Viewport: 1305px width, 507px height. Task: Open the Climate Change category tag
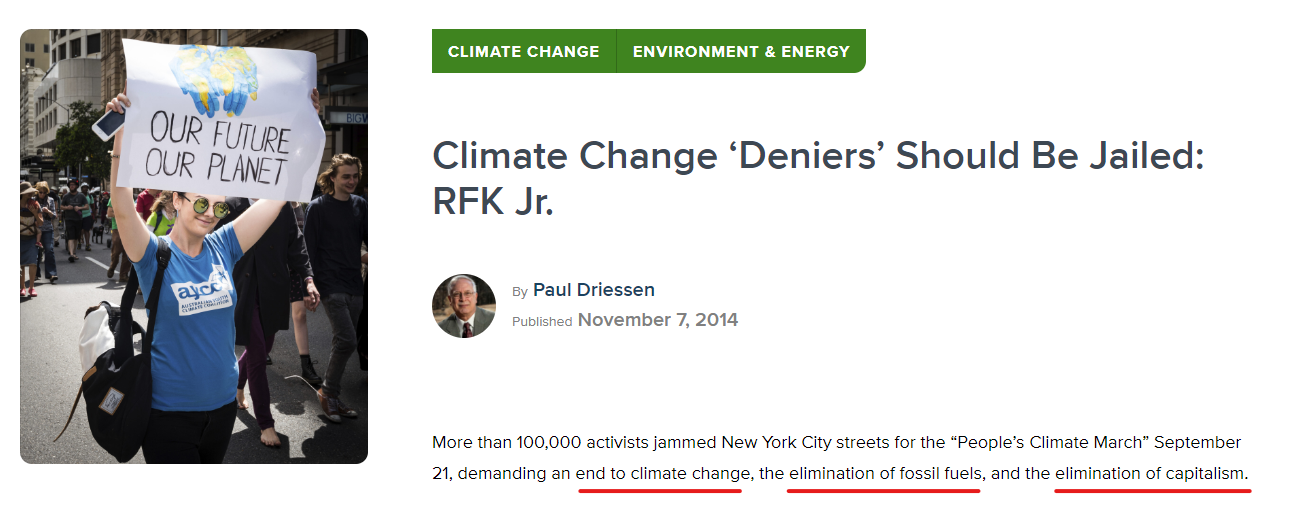tap(523, 52)
